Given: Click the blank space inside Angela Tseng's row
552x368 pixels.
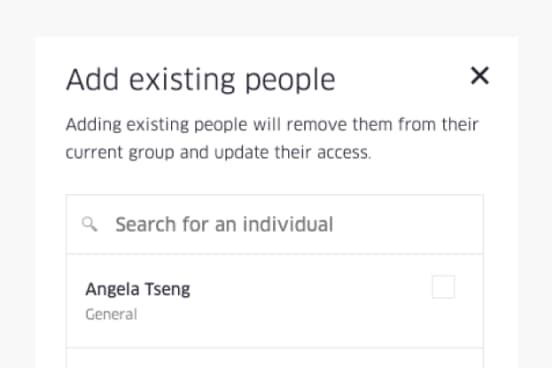Looking at the screenshot, I should coord(310,301).
